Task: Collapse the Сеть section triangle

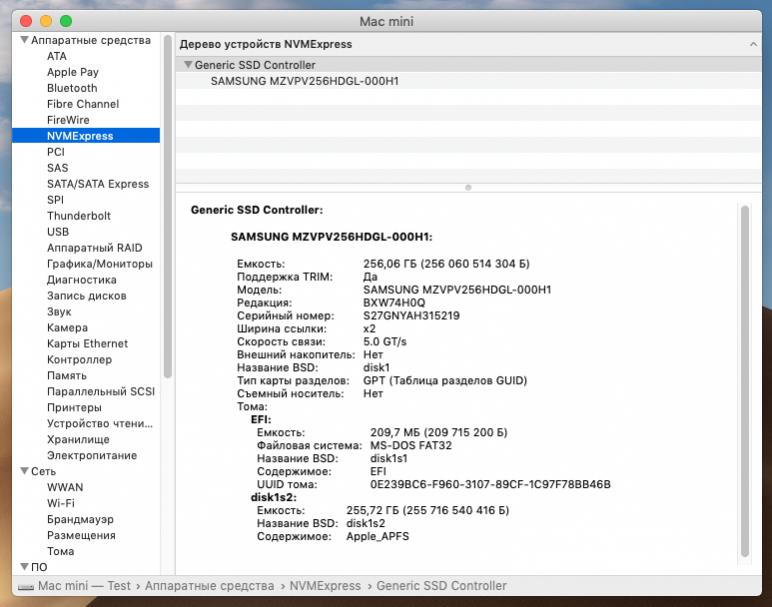Action: [x=24, y=471]
